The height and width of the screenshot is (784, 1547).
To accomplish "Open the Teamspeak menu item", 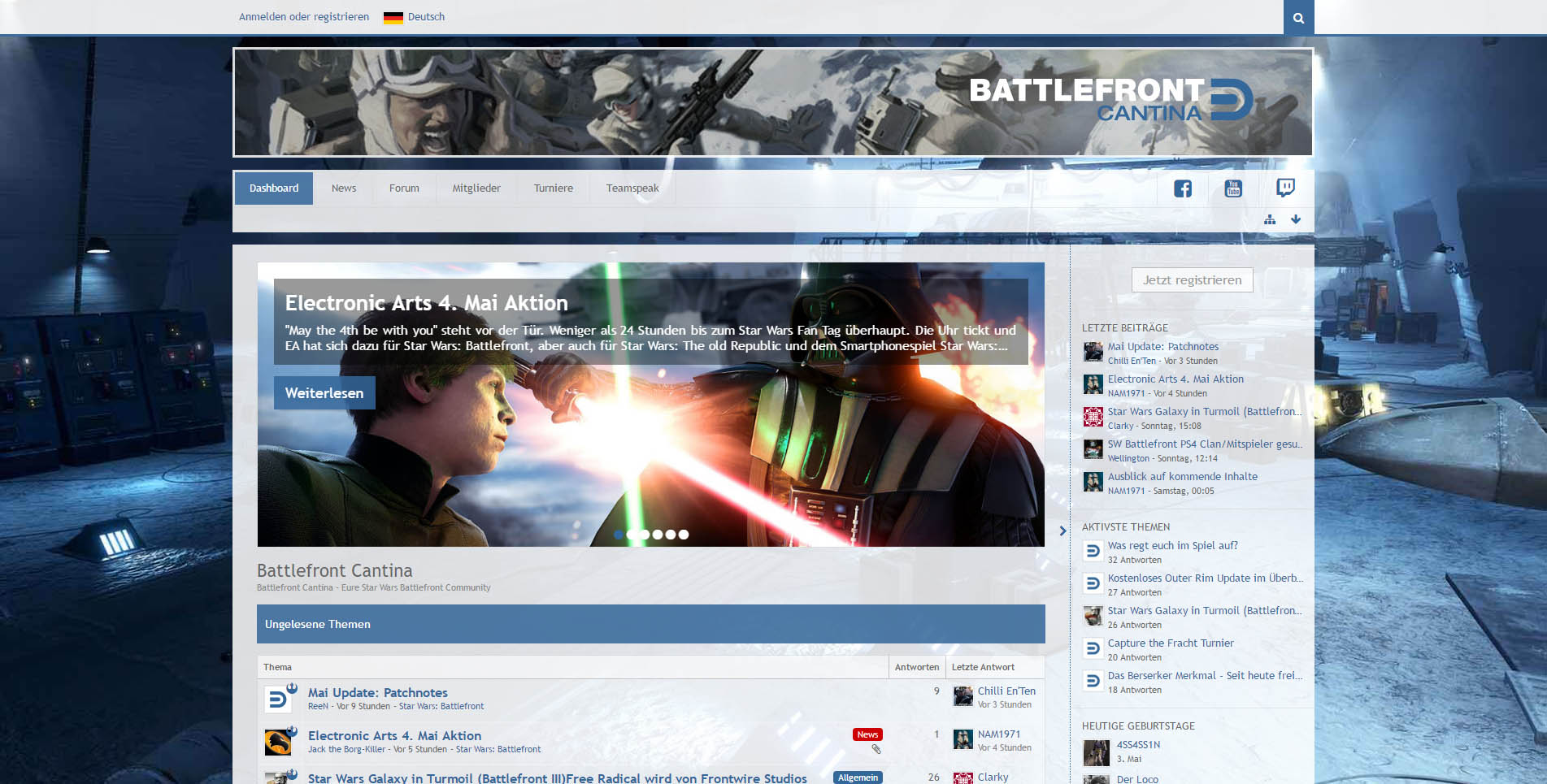I will click(x=632, y=188).
